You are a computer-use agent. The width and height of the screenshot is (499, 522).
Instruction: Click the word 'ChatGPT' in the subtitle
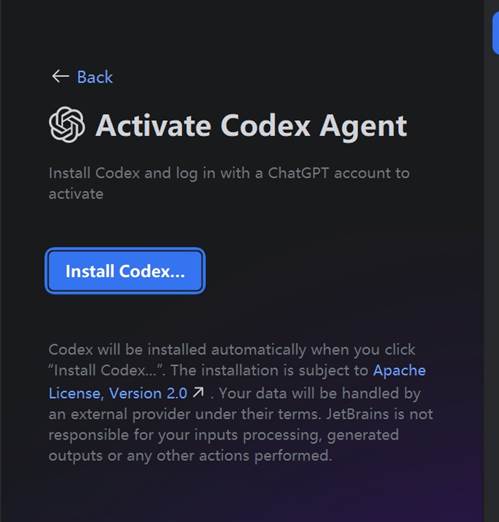pyautogui.click(x=298, y=173)
